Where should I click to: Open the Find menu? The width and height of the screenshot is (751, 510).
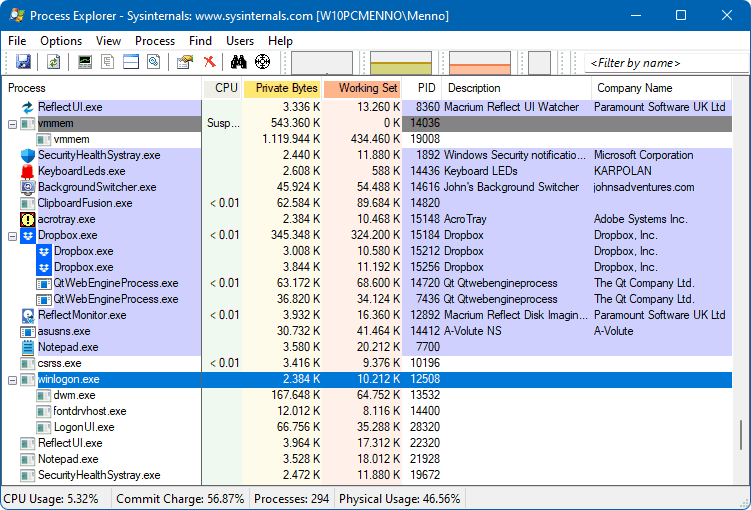(200, 41)
